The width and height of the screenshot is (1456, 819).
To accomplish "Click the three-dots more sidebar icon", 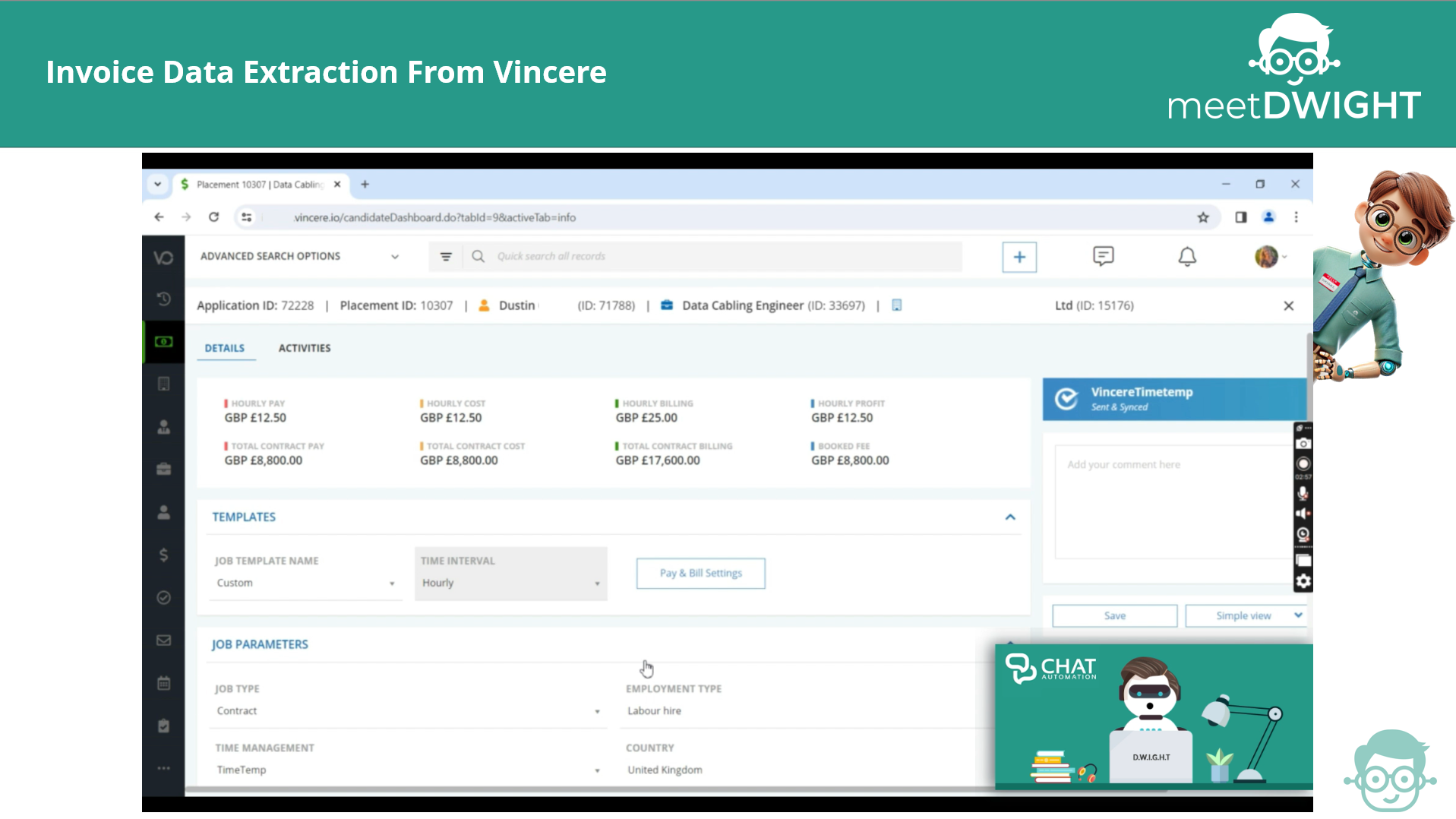I will pos(163,768).
